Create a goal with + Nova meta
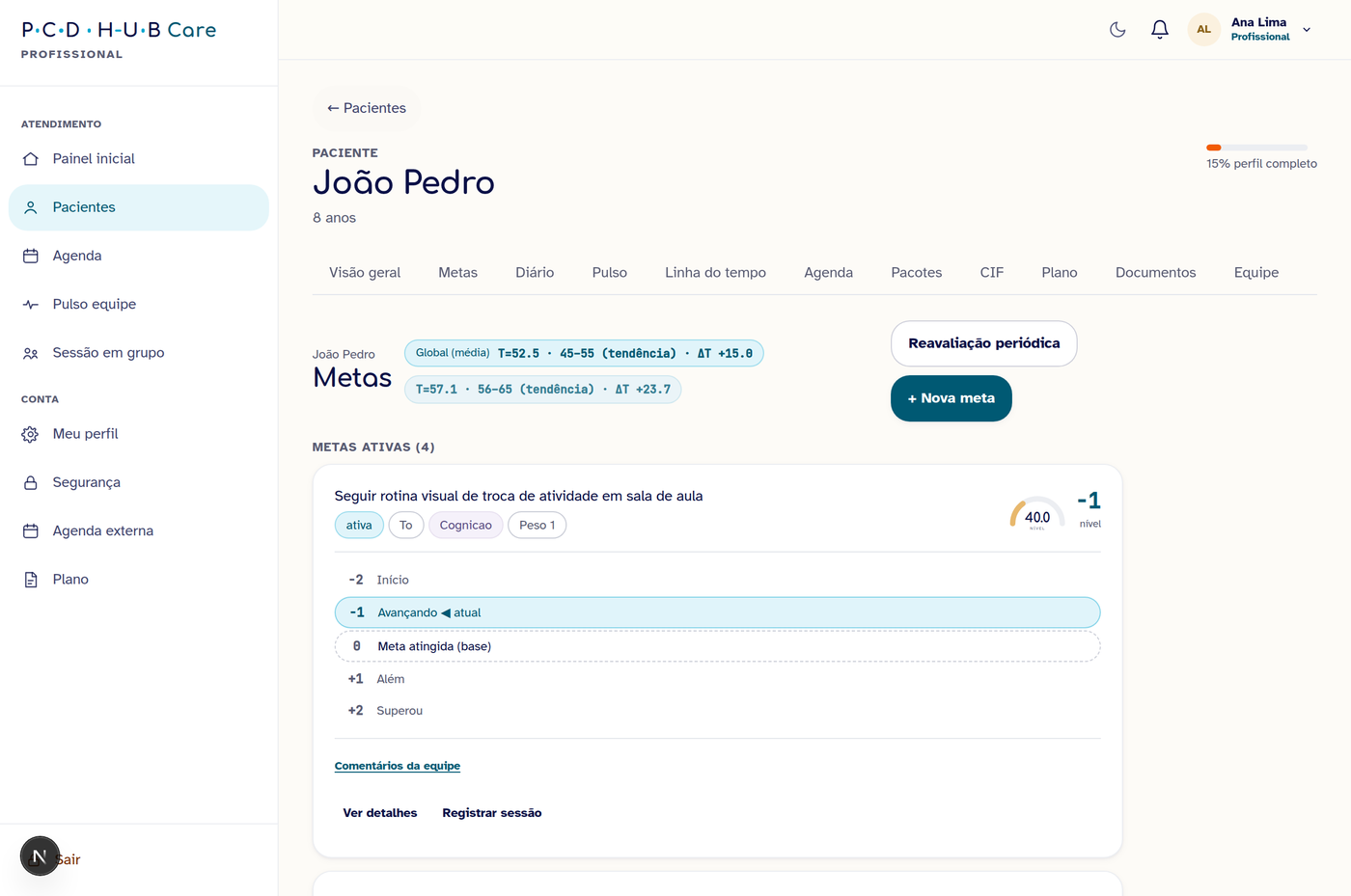1351x896 pixels. pyautogui.click(x=951, y=398)
